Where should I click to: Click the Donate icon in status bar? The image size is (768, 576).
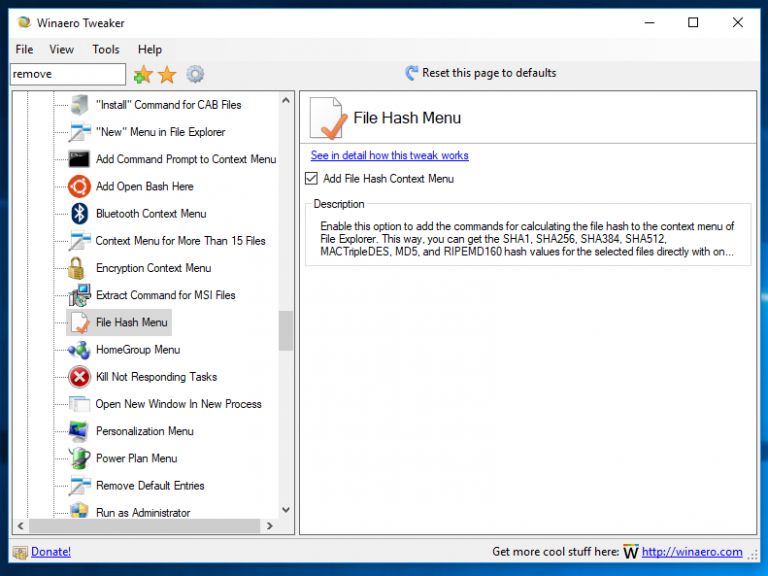21,552
